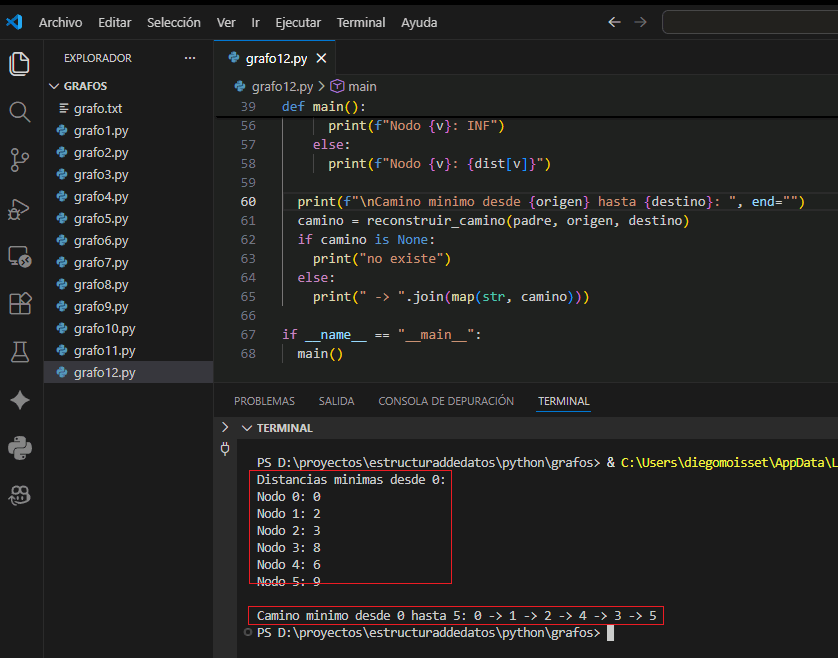Screen dimensions: 838x658
Task: Click the command center search box
Action: [750, 22]
